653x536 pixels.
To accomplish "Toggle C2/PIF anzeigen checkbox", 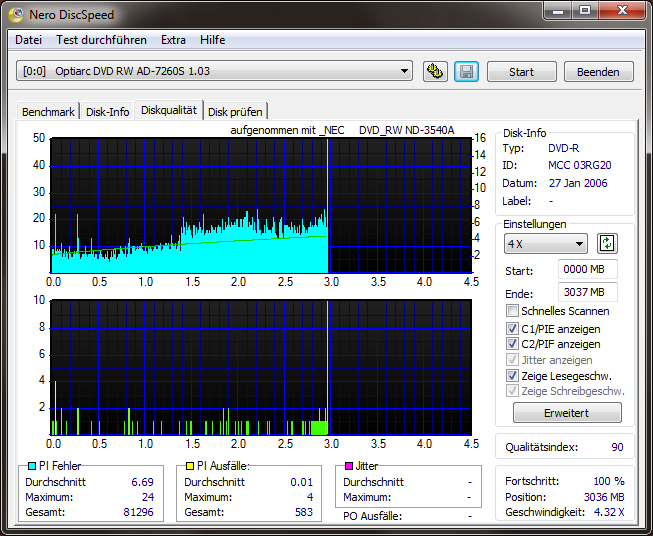I will tap(512, 344).
